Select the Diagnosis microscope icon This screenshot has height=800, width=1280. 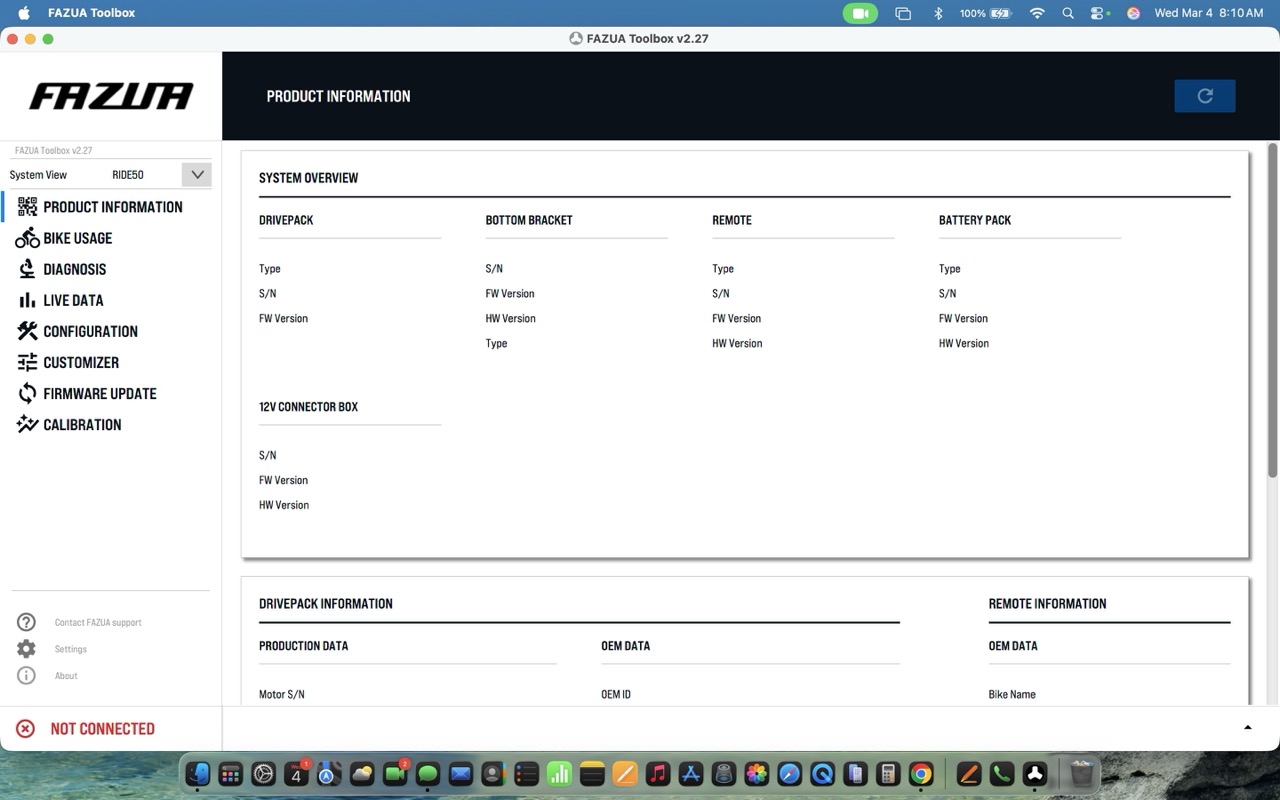pos(27,269)
